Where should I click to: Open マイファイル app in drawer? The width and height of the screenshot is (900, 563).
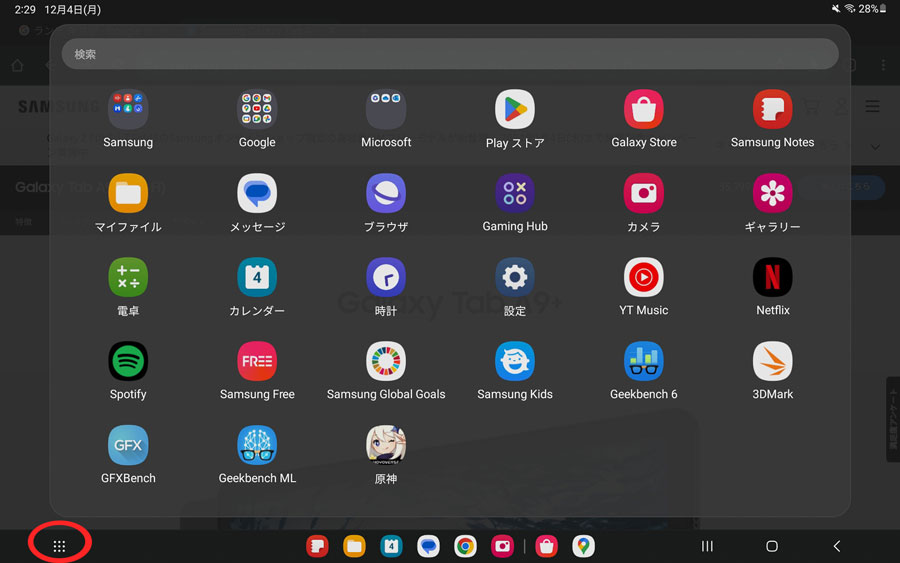[128, 193]
